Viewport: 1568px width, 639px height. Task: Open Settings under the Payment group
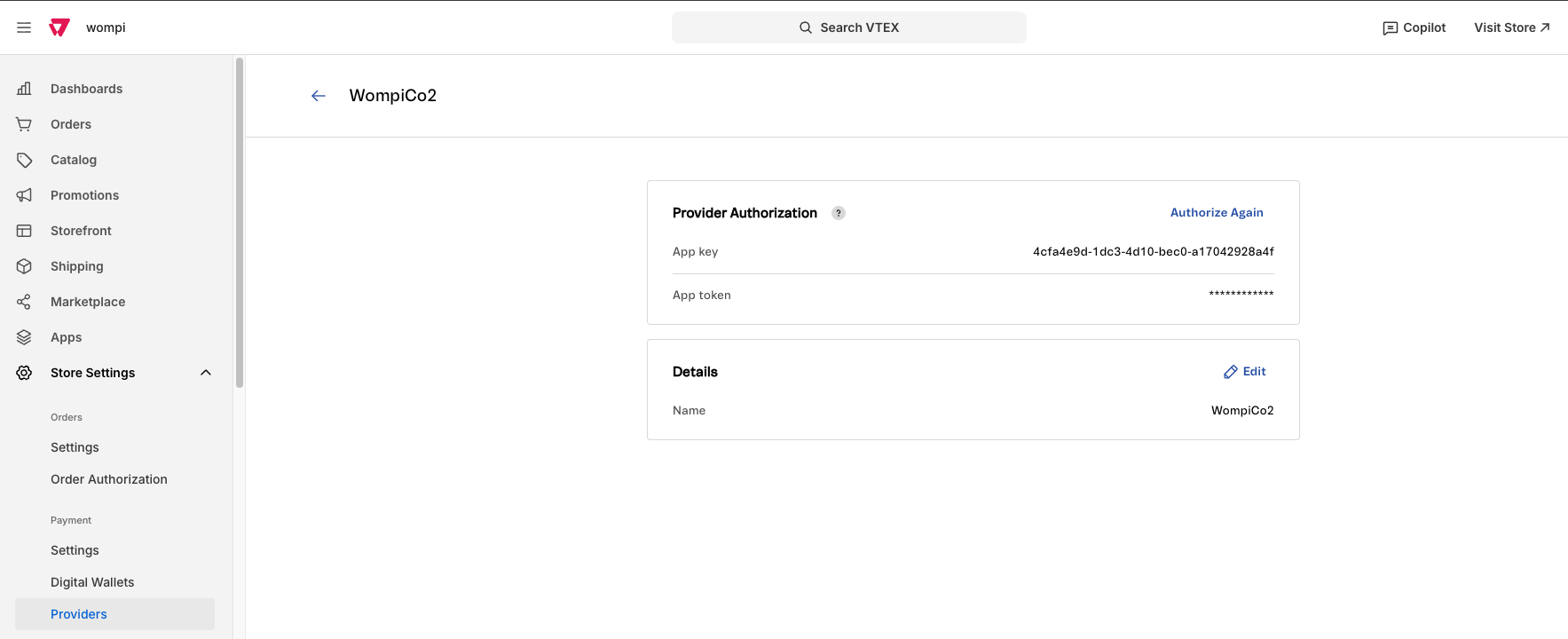[75, 550]
